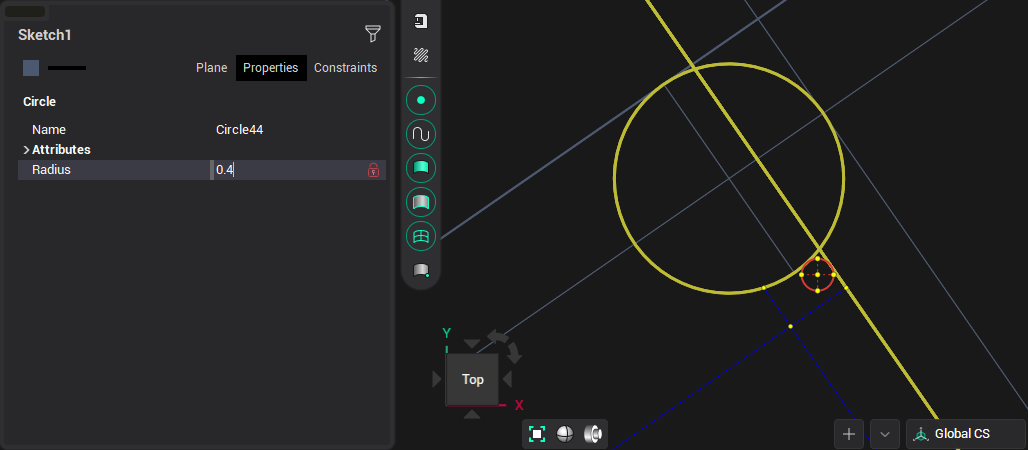Screen dimensions: 1028x450
Task: Select the curve selection filter icon
Action: [421, 134]
